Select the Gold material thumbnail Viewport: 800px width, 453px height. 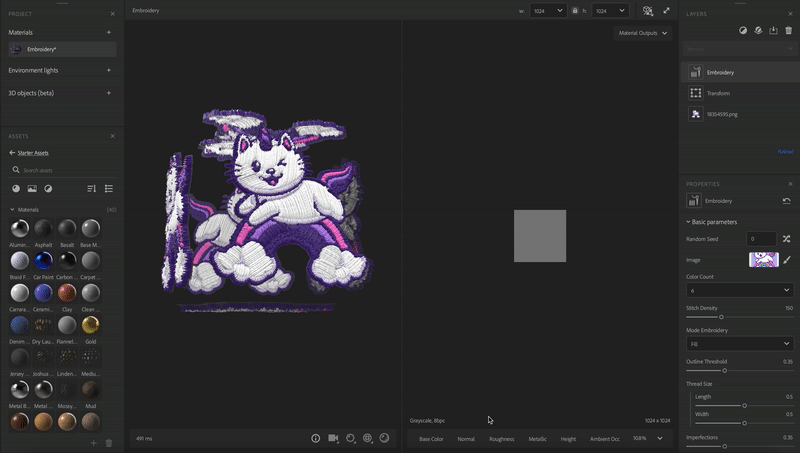click(x=91, y=325)
